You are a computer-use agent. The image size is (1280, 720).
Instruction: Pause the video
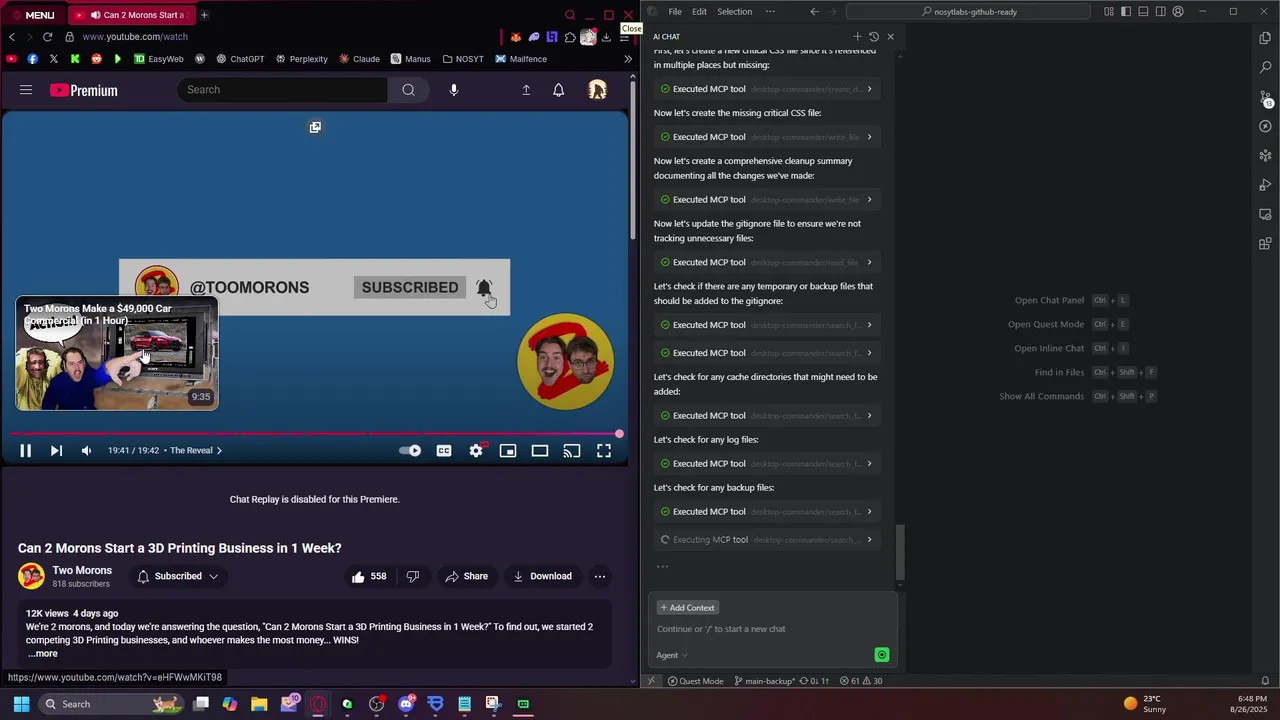click(x=26, y=451)
